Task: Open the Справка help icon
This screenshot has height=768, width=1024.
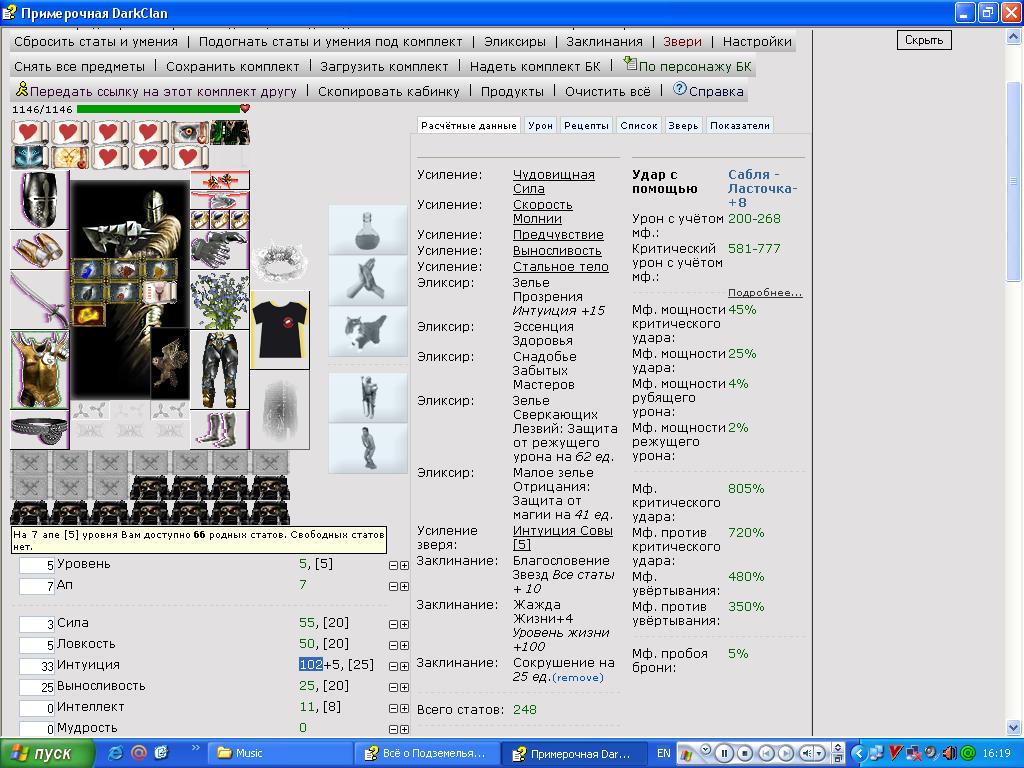Action: tap(680, 89)
